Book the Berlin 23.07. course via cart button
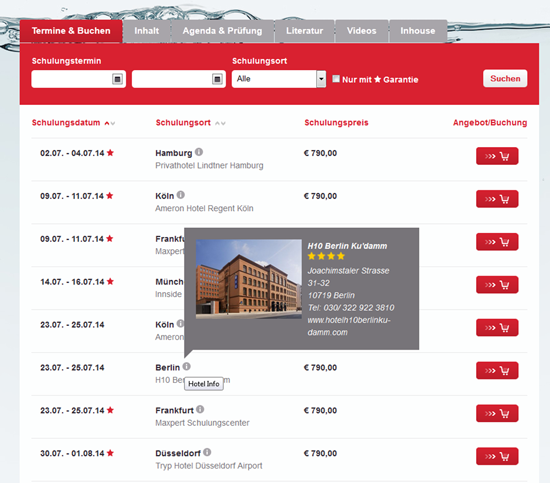The image size is (550, 483). [x=497, y=370]
